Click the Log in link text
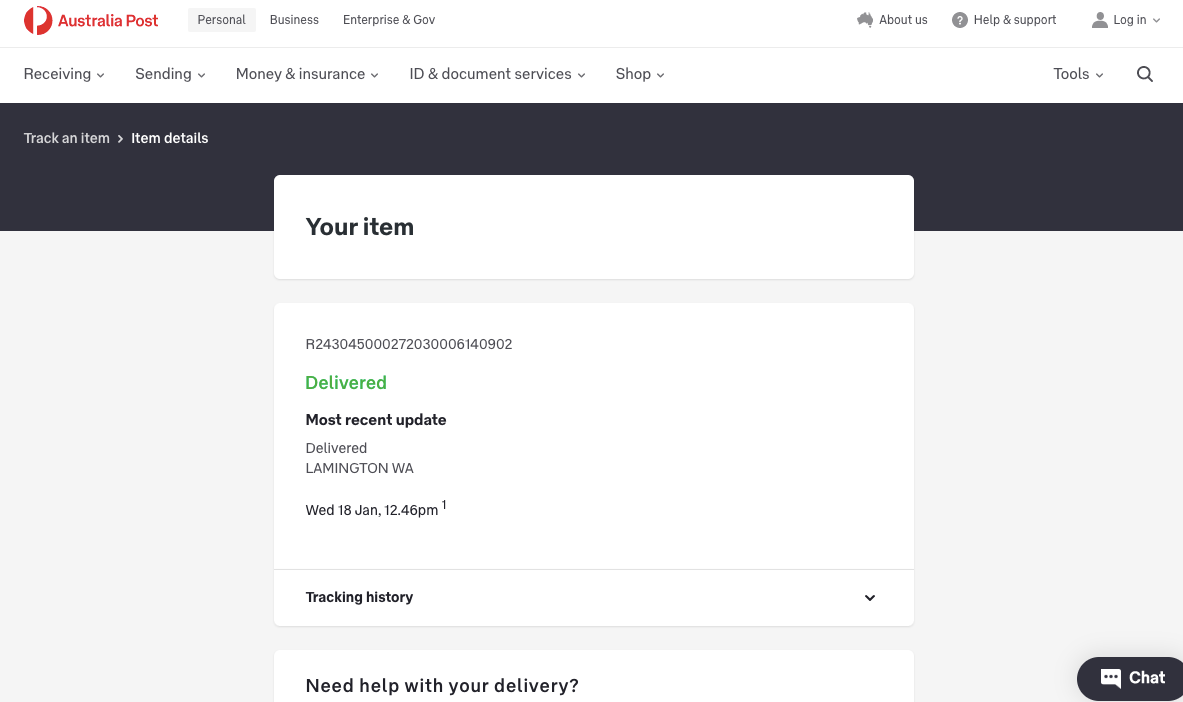 1130,20
